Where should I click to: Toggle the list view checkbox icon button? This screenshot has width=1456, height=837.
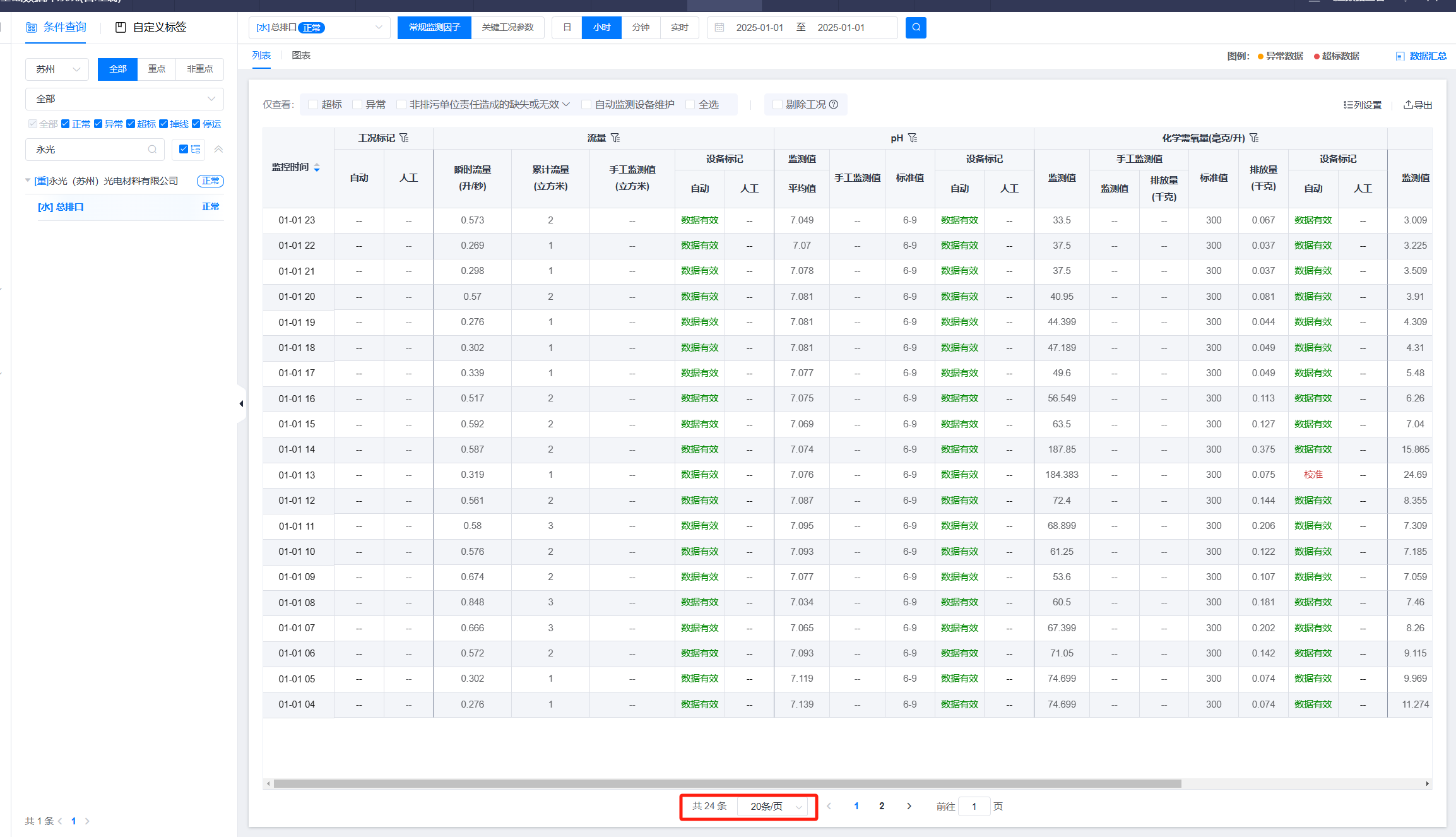tap(189, 150)
